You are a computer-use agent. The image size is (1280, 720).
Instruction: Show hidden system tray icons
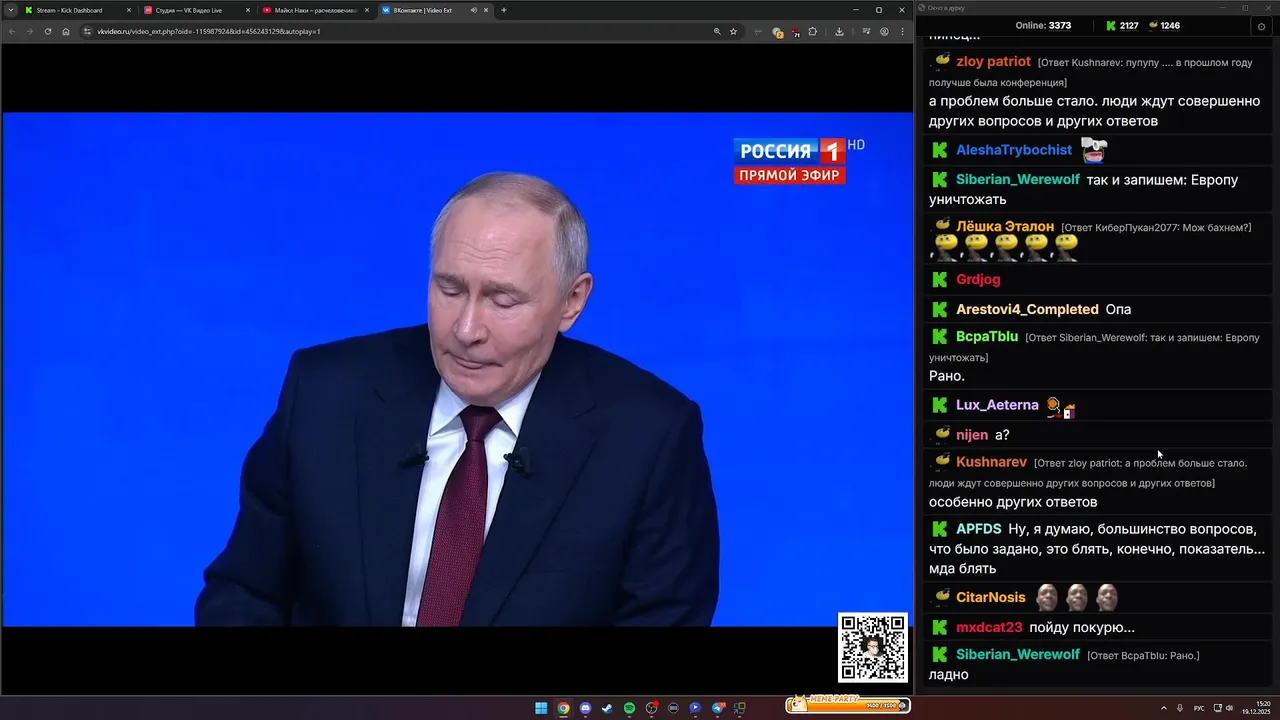1164,708
